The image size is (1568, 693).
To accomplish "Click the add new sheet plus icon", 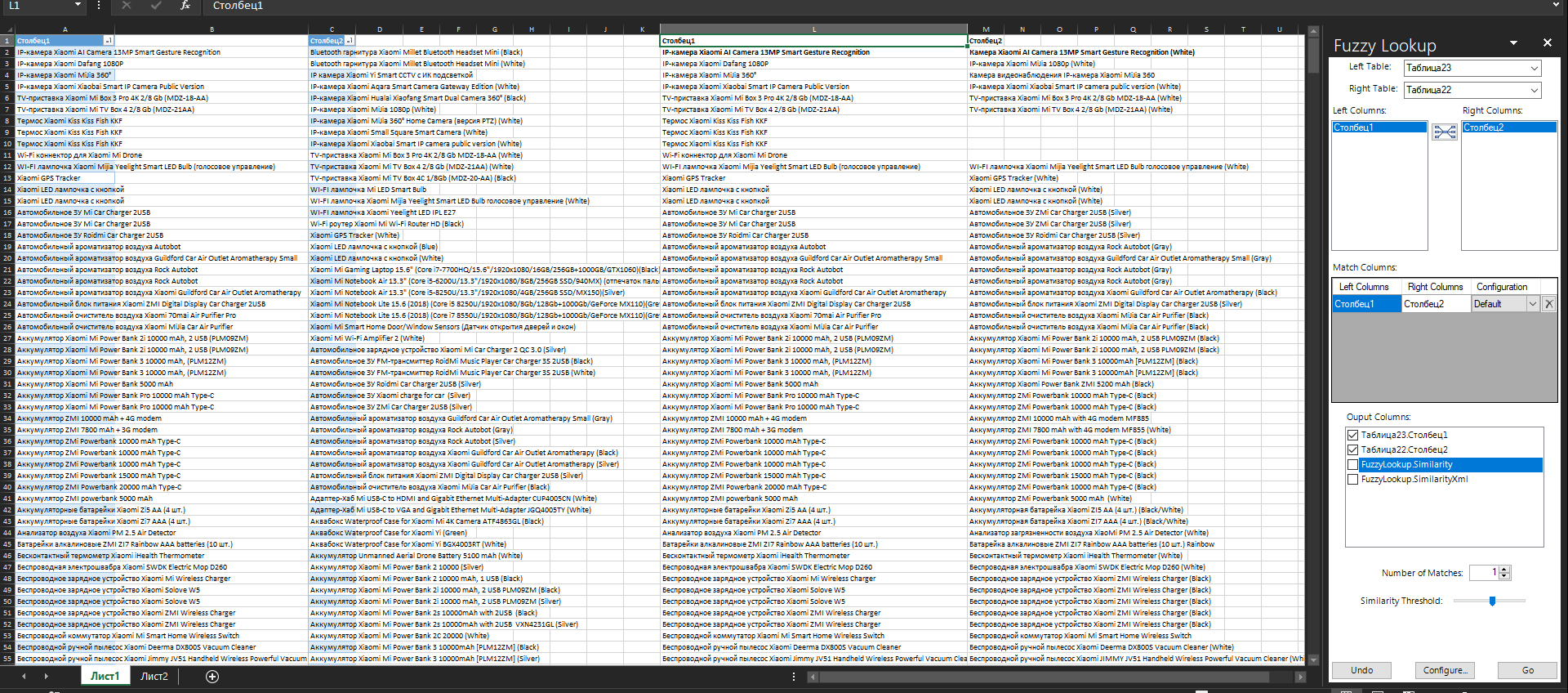I will pyautogui.click(x=212, y=676).
